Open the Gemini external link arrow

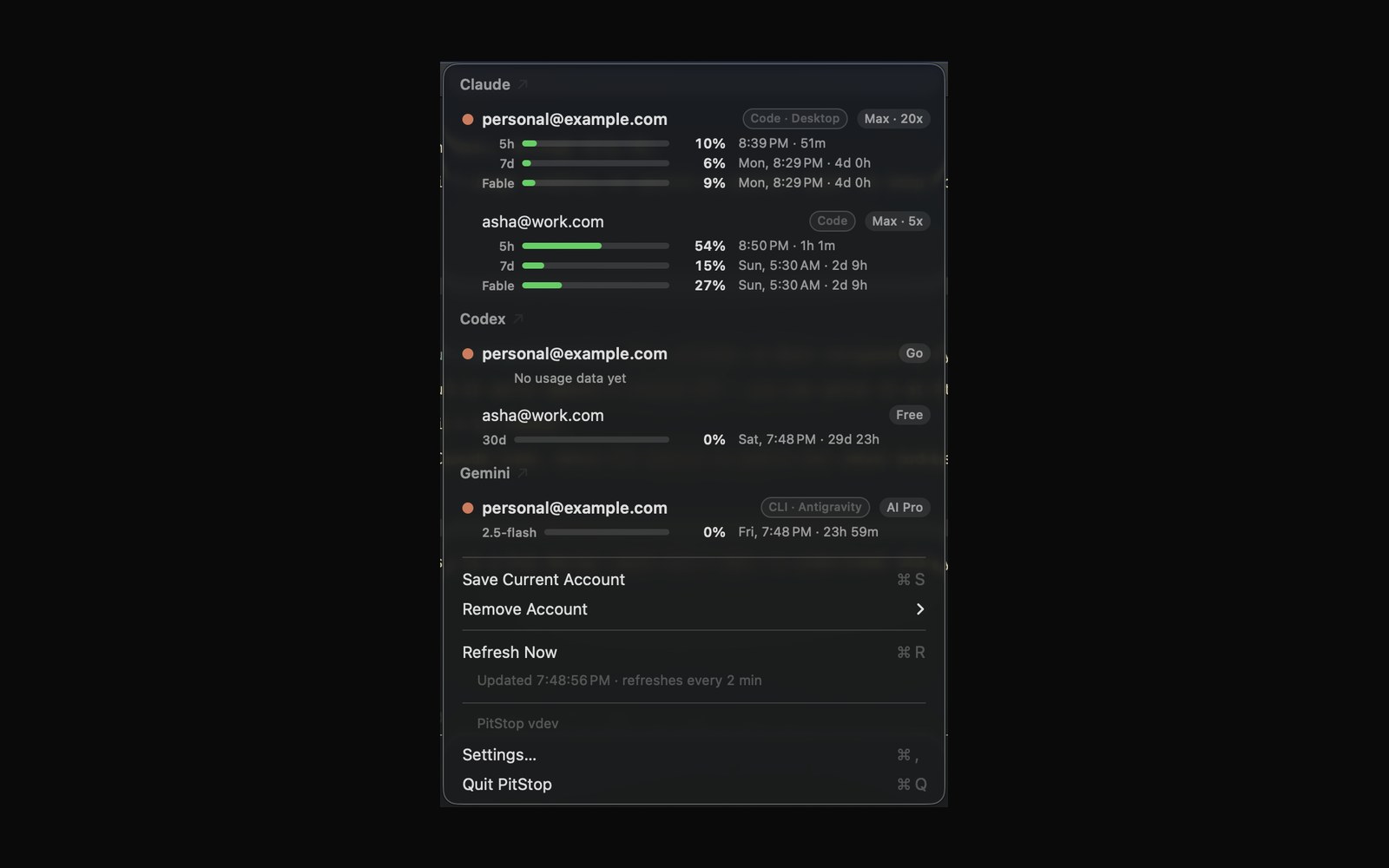point(523,473)
